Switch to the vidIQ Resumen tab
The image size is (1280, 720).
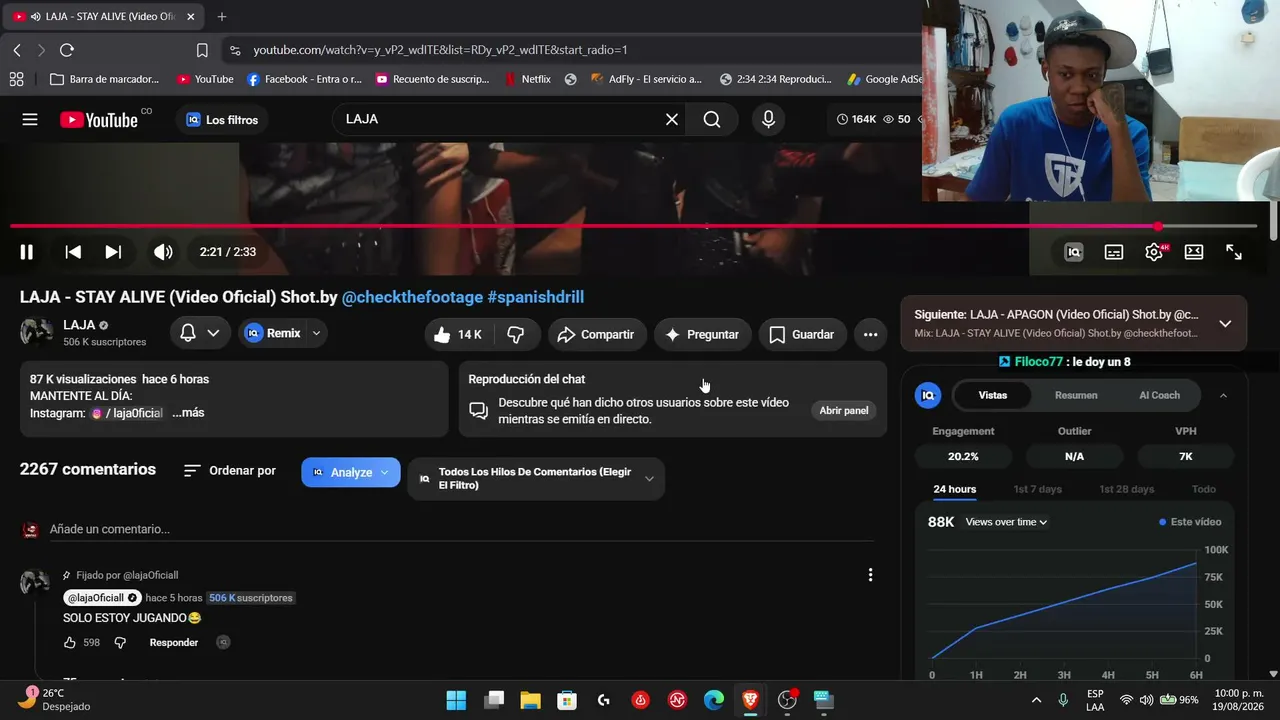[x=1076, y=395]
